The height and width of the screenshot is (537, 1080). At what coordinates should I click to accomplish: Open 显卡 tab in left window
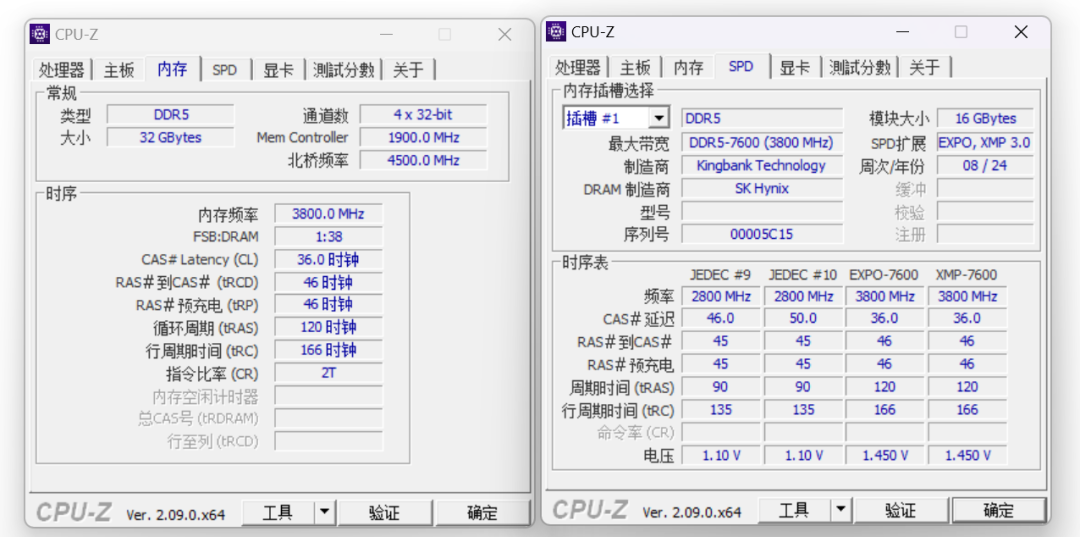(x=278, y=70)
